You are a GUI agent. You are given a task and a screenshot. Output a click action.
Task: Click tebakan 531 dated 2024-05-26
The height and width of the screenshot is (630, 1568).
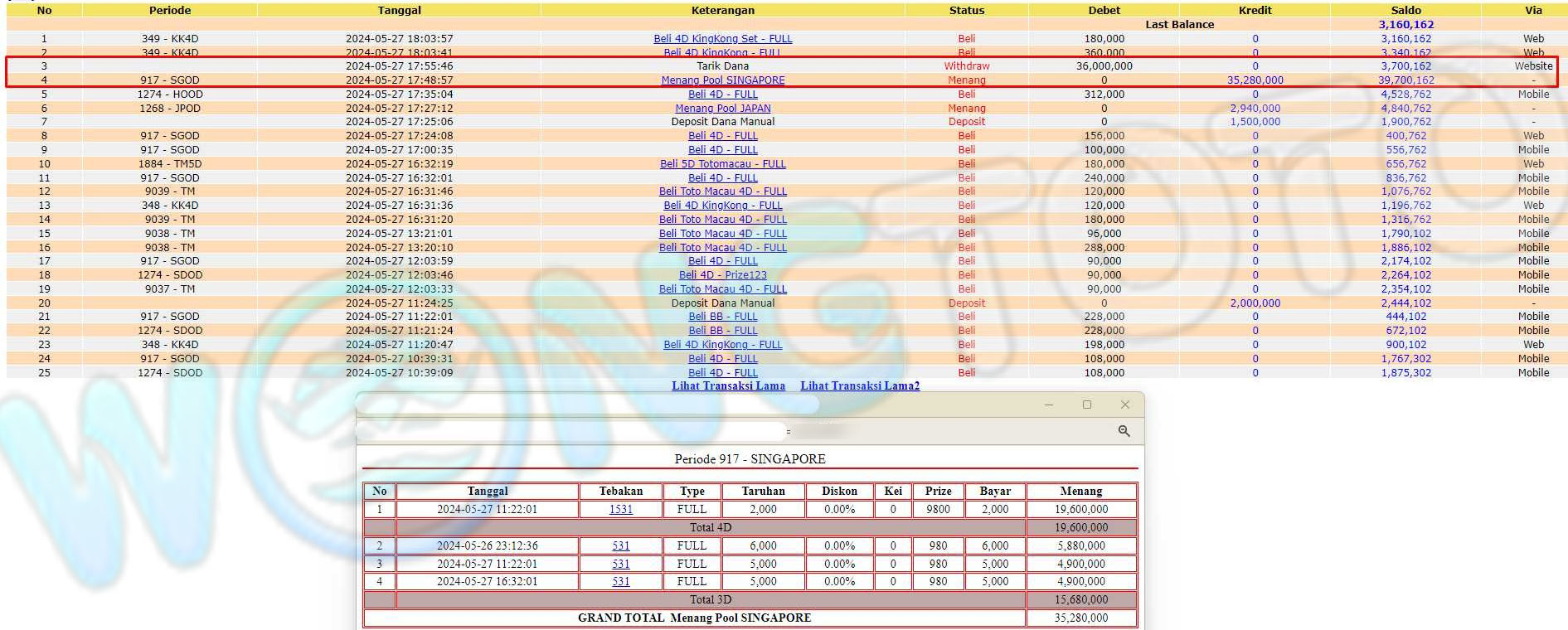pyautogui.click(x=620, y=545)
